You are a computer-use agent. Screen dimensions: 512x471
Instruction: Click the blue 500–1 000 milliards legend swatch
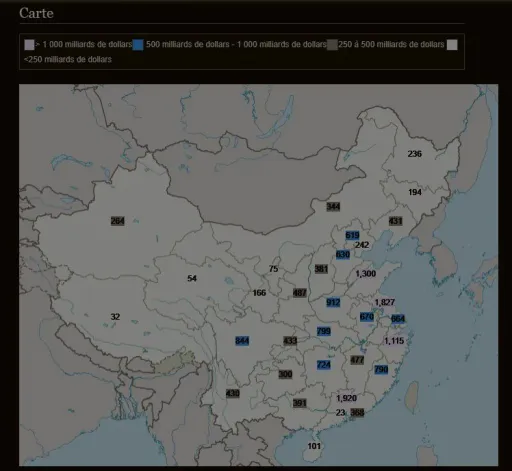[138, 45]
